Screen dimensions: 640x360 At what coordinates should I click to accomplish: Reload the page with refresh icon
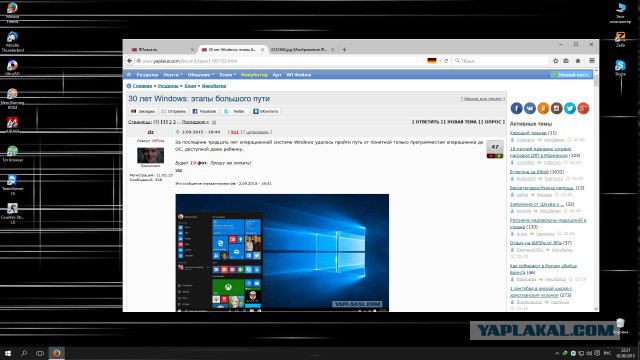click(446, 60)
